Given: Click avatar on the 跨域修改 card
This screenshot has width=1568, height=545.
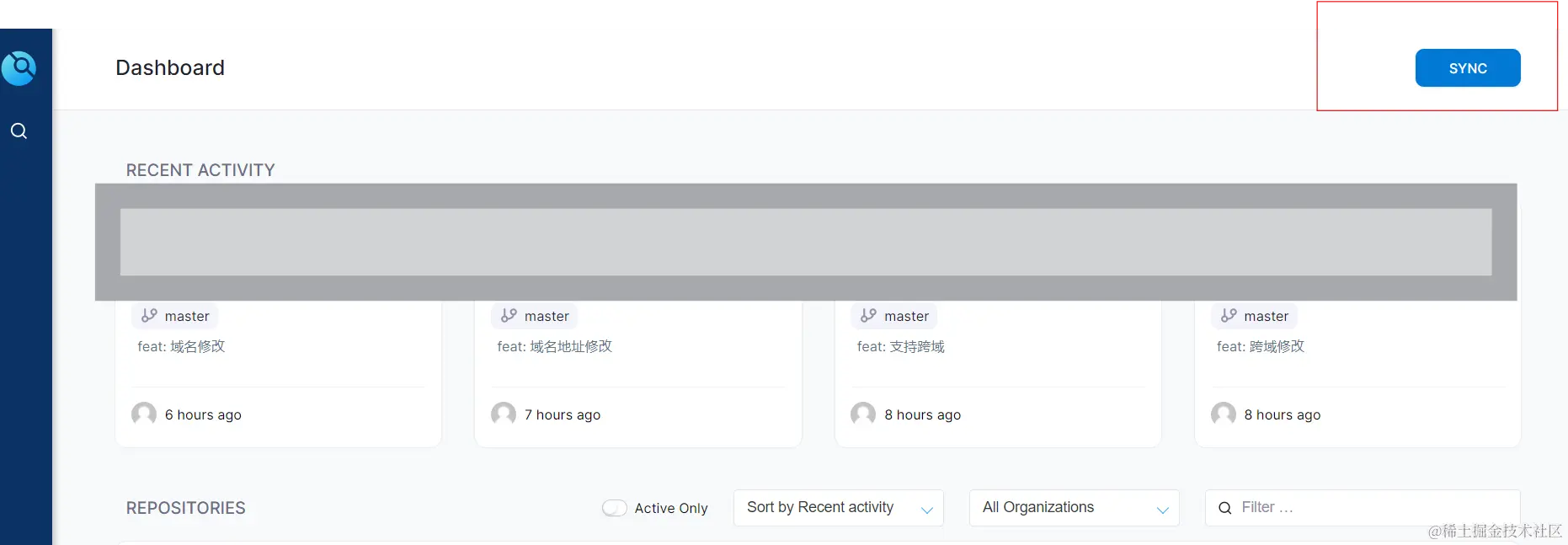Looking at the screenshot, I should pyautogui.click(x=1224, y=414).
